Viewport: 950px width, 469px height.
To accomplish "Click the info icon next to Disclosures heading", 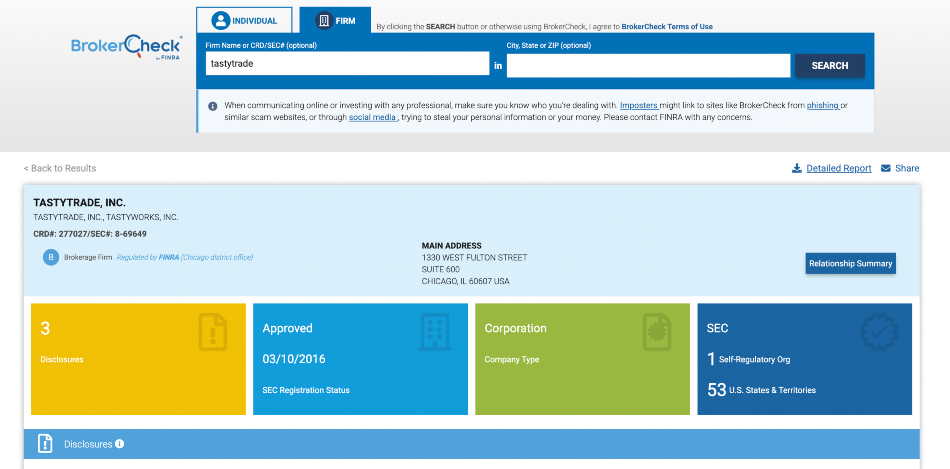I will point(119,444).
